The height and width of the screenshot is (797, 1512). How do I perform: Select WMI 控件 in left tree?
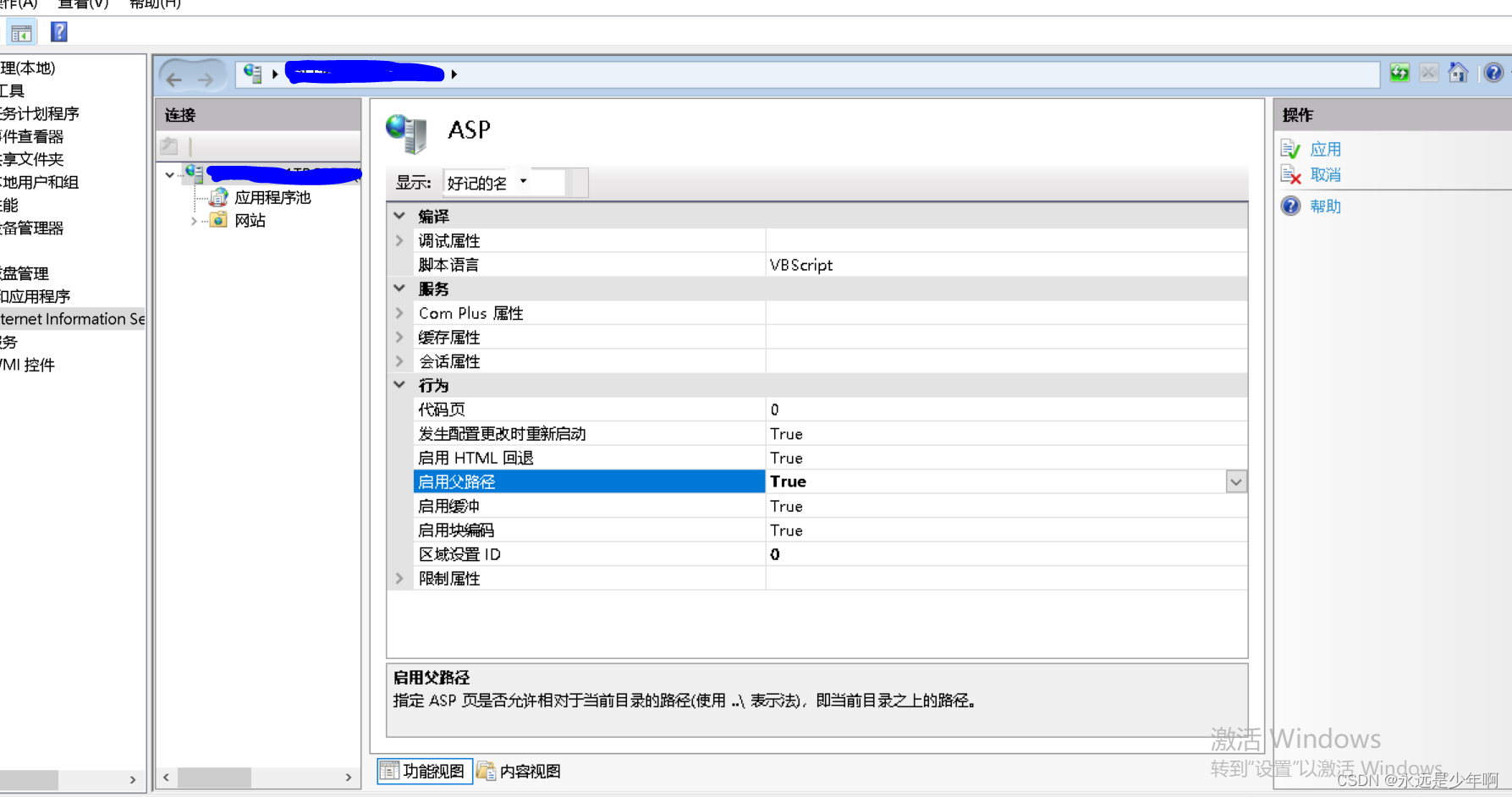click(28, 365)
